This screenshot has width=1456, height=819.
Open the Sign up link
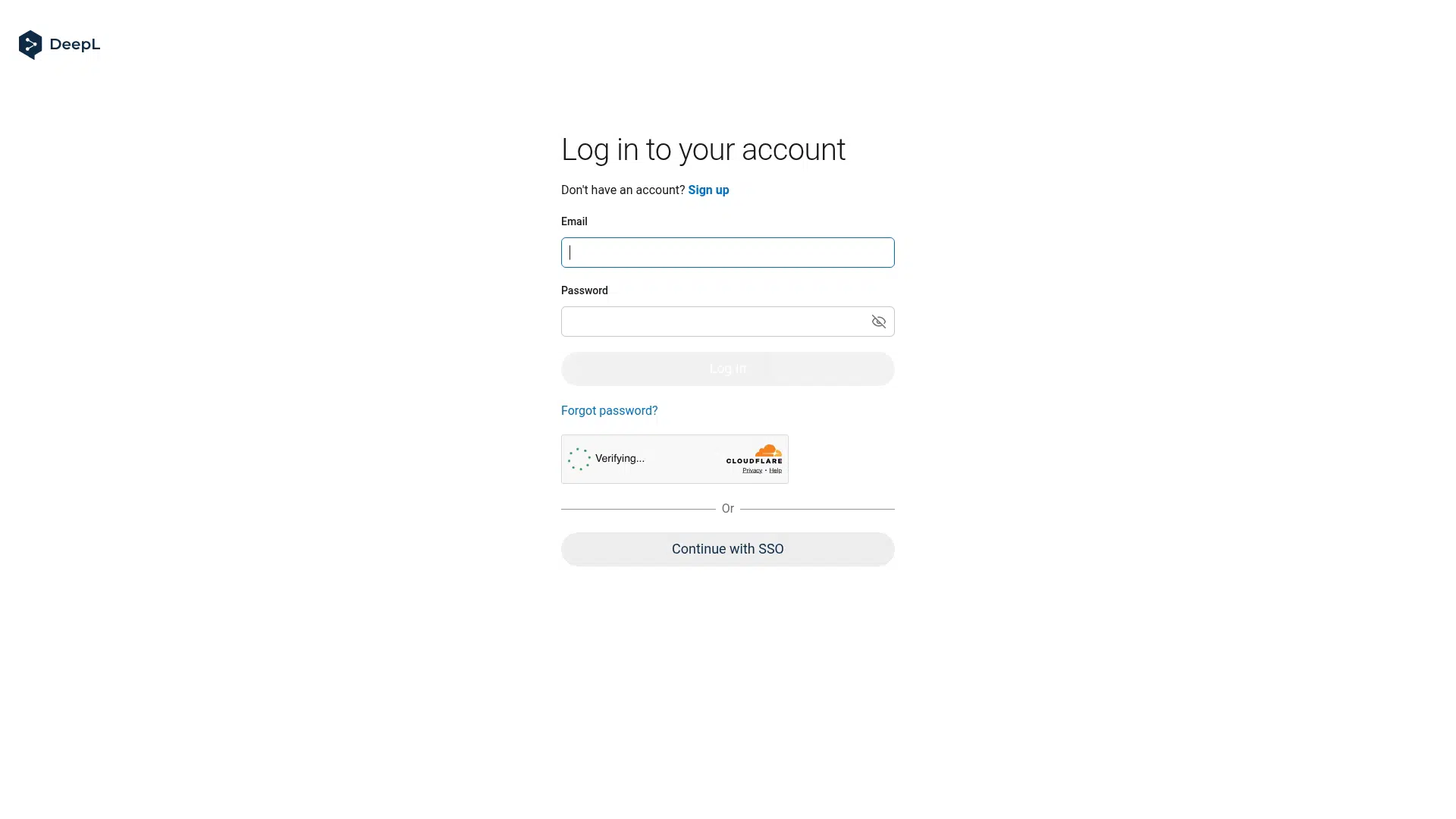(x=708, y=190)
